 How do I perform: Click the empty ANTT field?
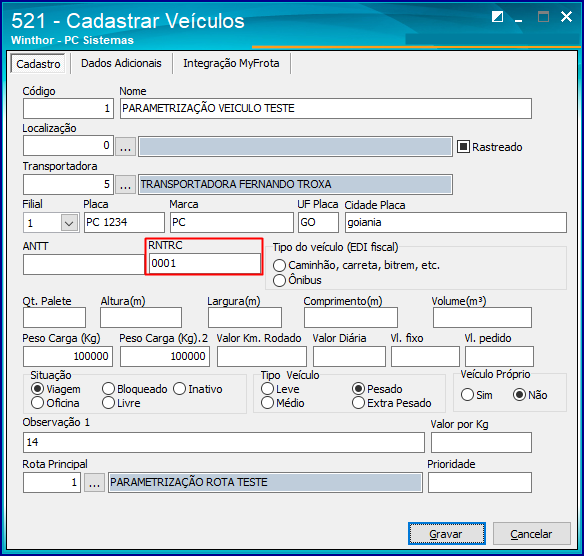pyautogui.click(x=84, y=264)
